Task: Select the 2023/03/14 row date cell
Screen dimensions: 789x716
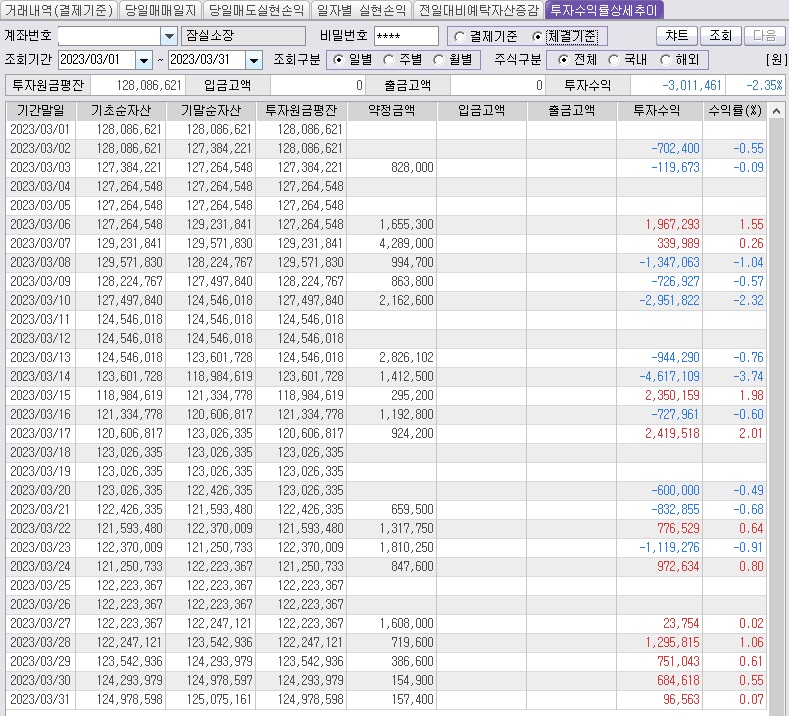Action: (40, 376)
